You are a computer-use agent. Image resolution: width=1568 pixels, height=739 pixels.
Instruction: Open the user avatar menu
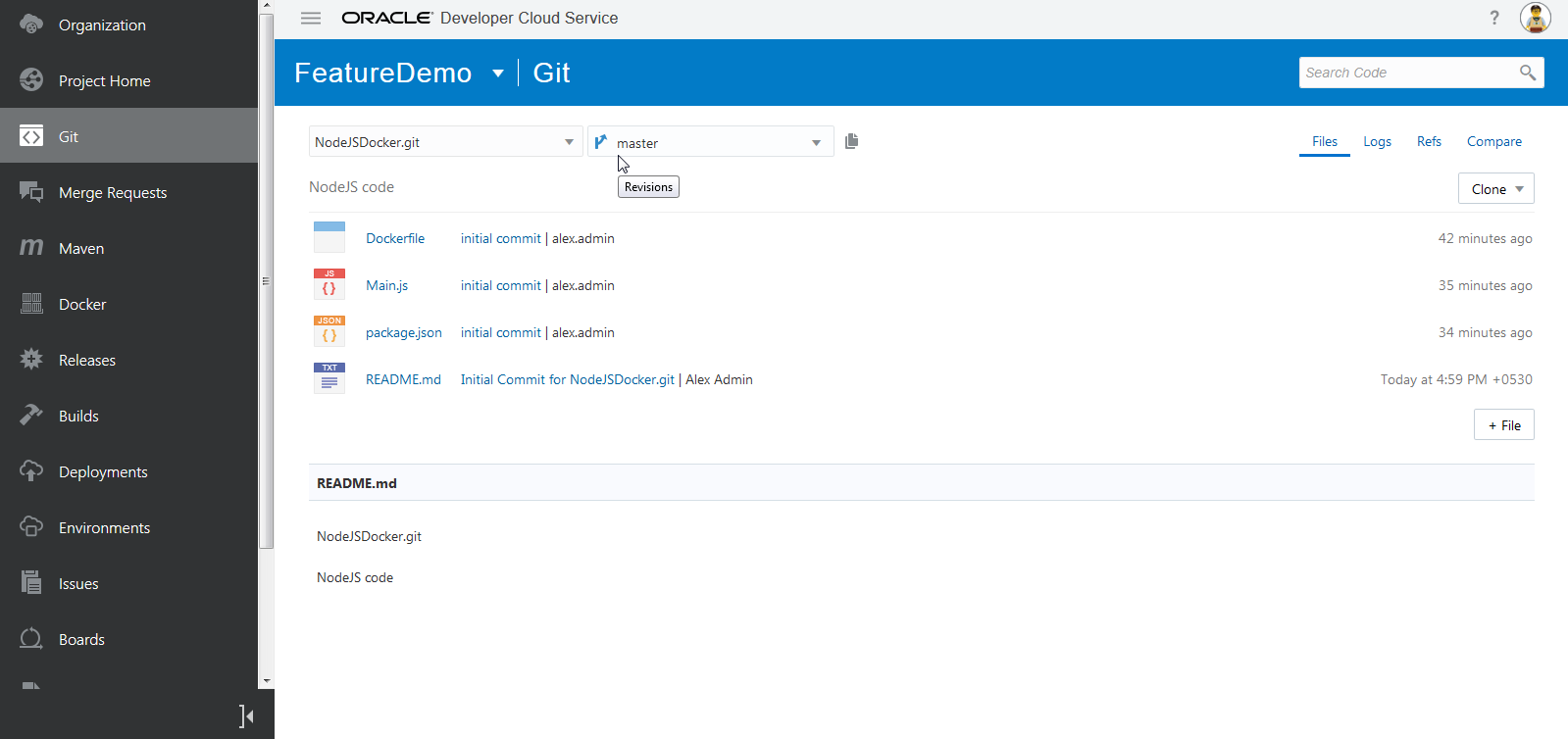1536,18
